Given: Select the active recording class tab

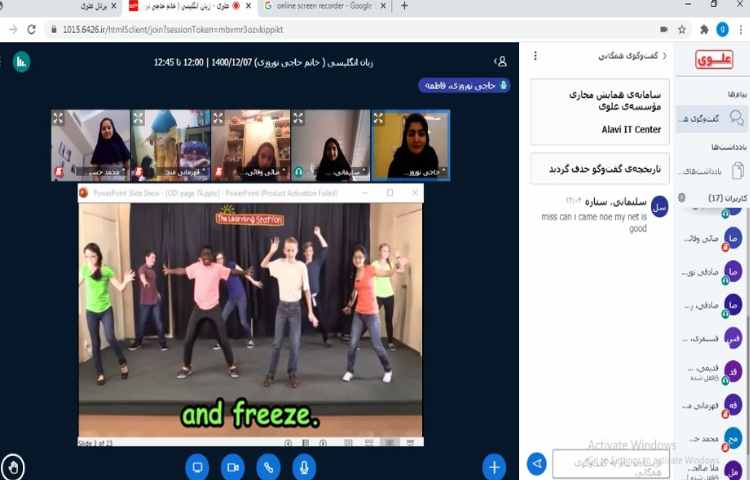Looking at the screenshot, I should tap(189, 6).
